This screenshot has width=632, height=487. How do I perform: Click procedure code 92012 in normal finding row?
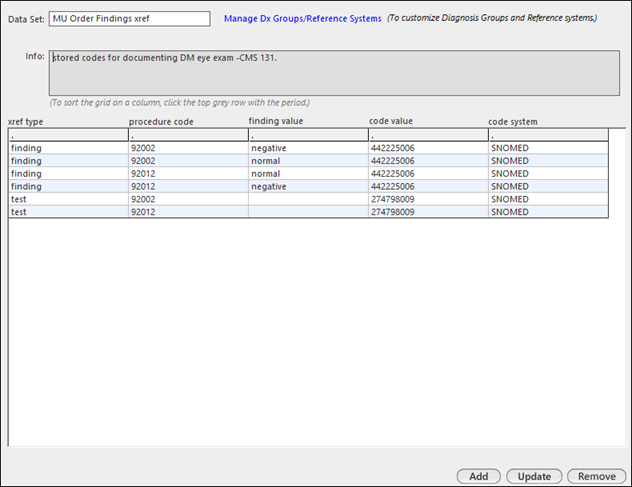click(188, 174)
